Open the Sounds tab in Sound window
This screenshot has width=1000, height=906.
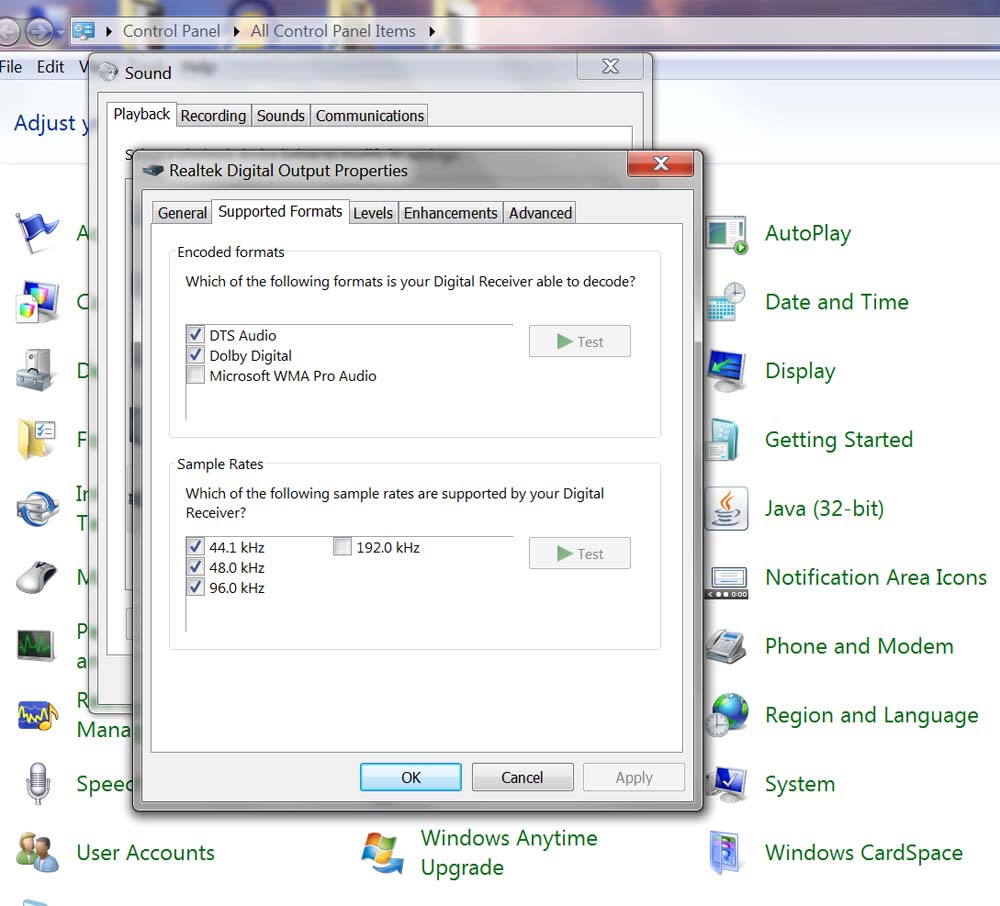tap(281, 115)
